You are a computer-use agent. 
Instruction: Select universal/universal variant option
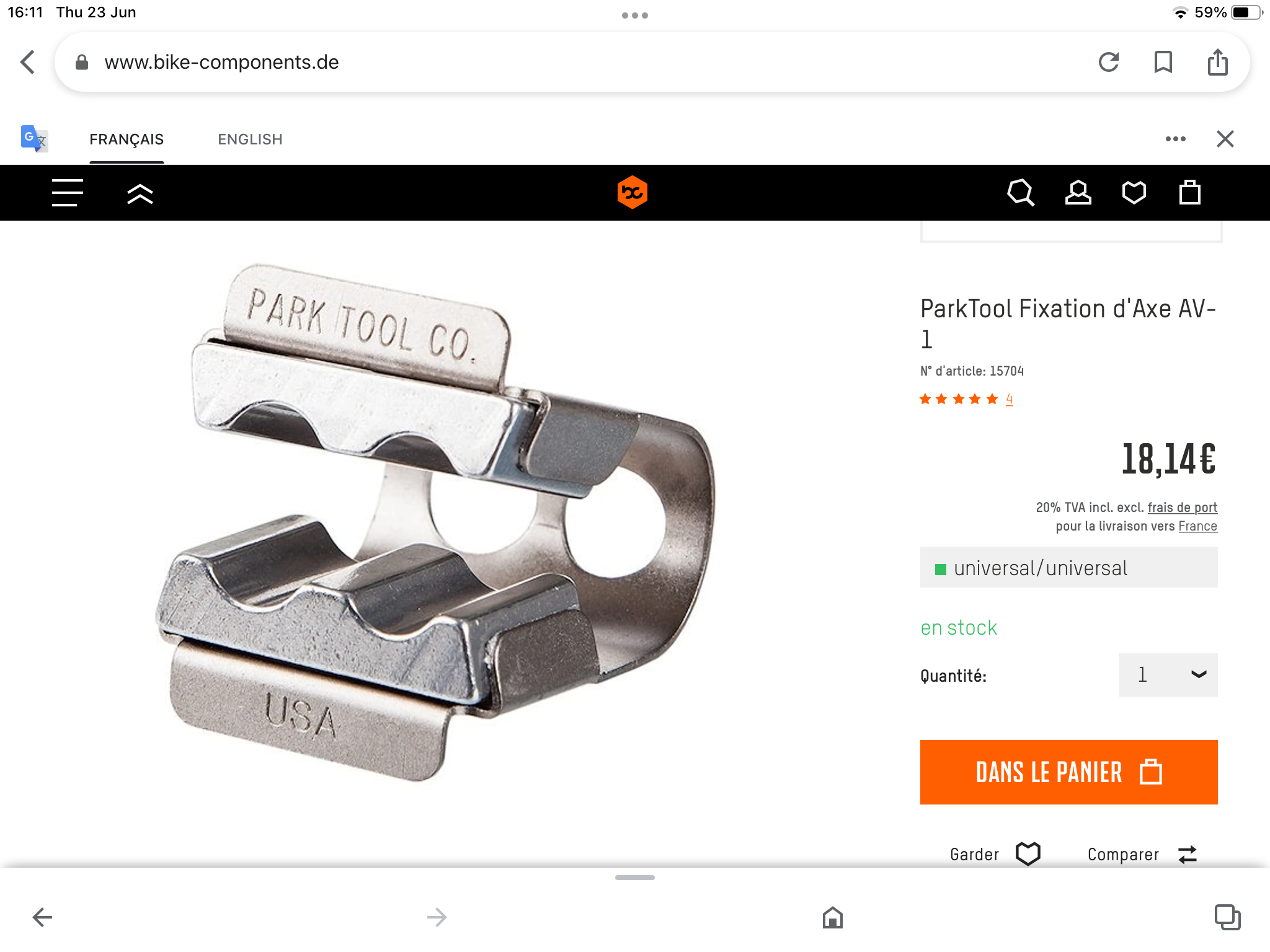point(1069,568)
